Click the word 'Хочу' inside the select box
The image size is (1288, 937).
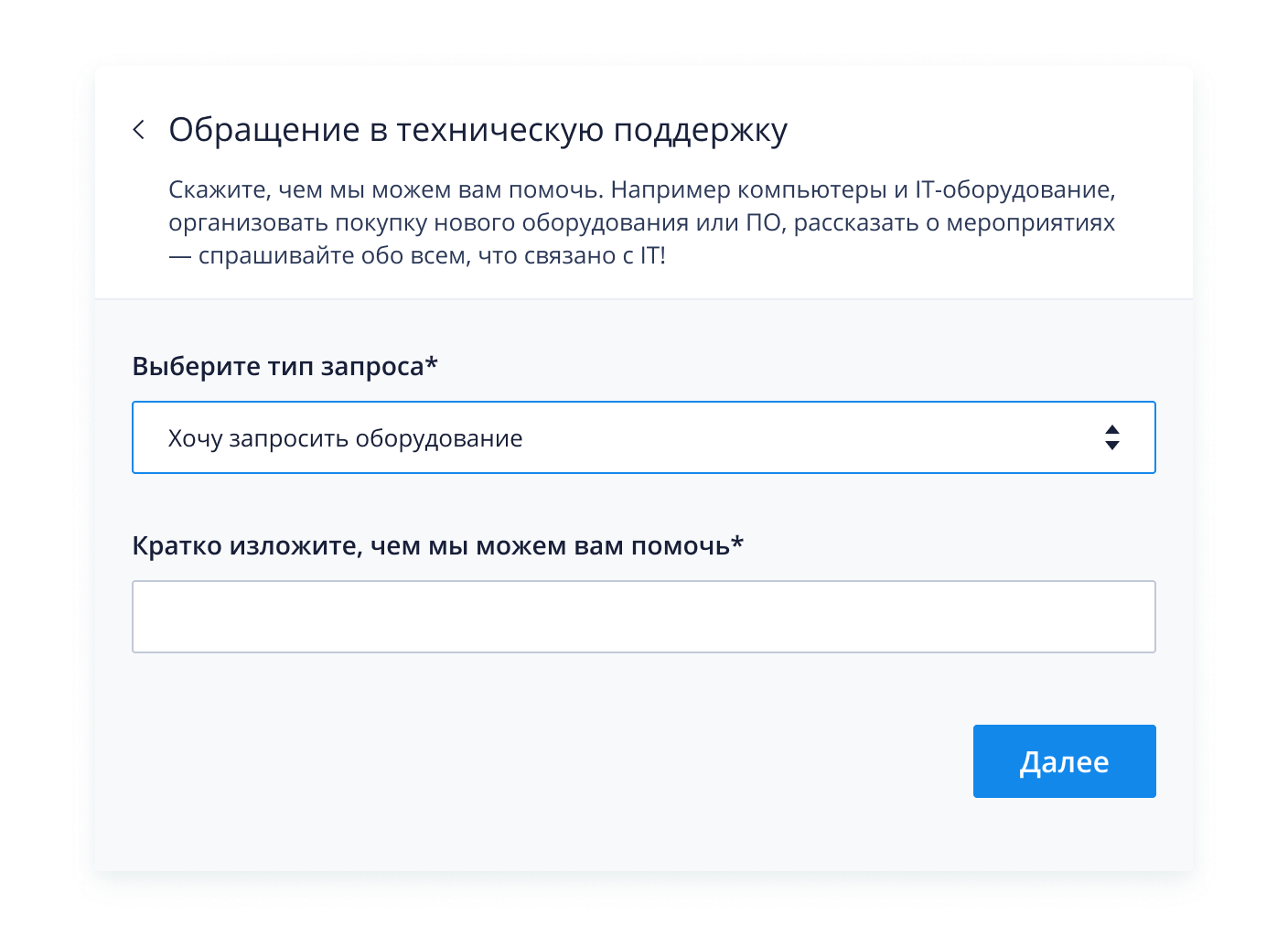click(196, 438)
